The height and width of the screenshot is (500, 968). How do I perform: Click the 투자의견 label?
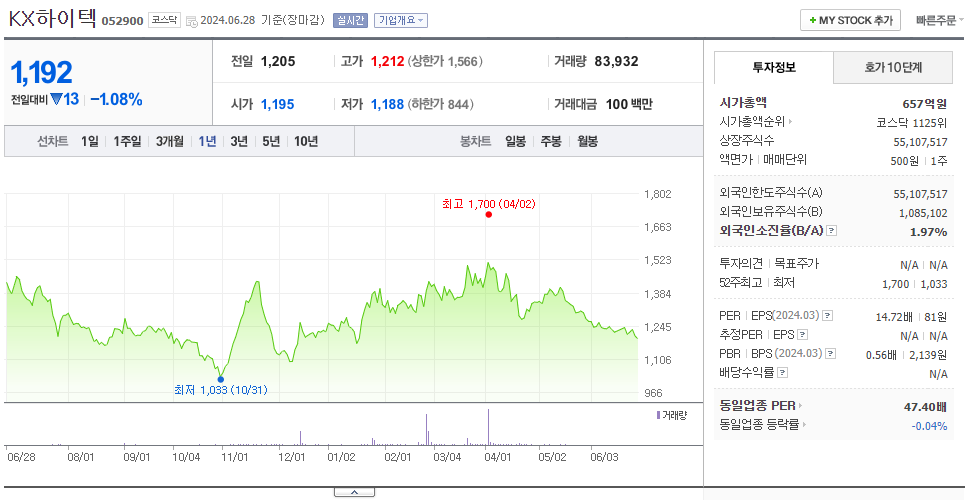(741, 264)
